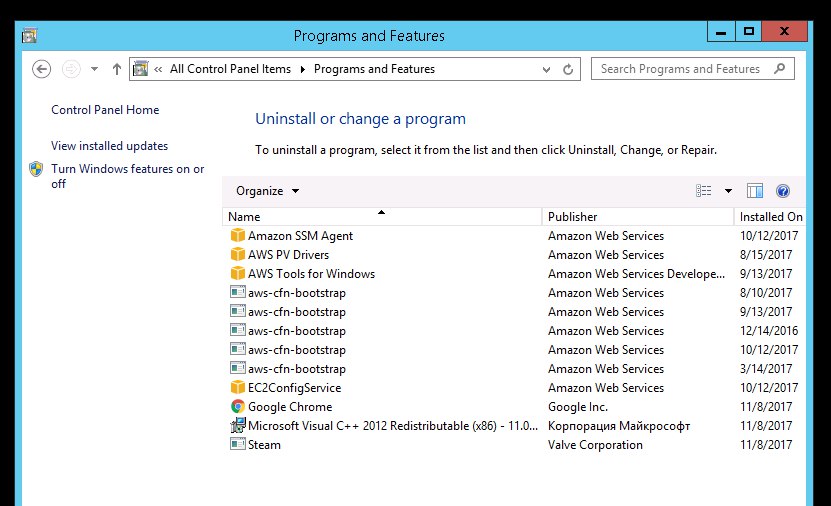Select the AWS PV Drivers icon
The image size is (831, 506).
(x=237, y=254)
